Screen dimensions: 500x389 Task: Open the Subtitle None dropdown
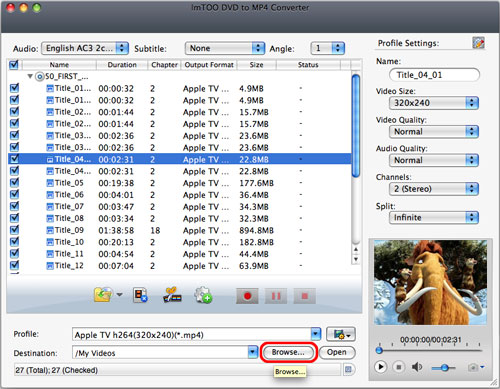(x=225, y=48)
